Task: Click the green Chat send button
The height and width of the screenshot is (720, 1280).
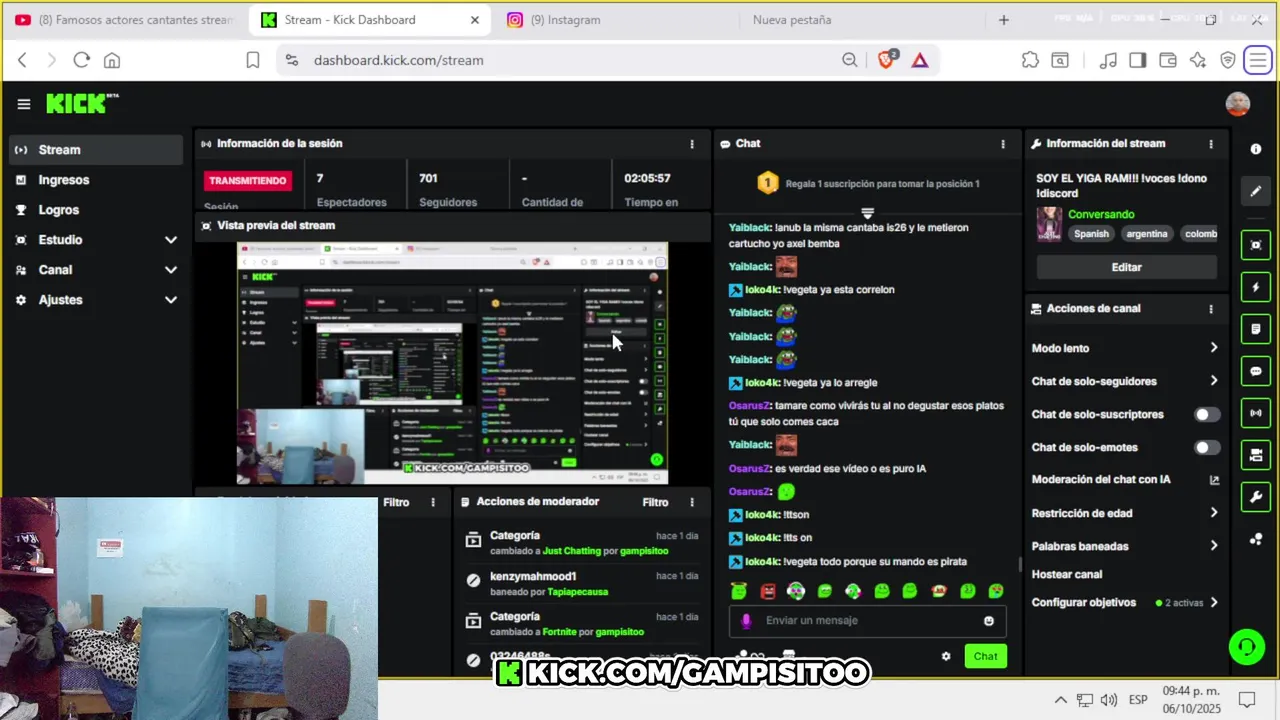Action: (986, 656)
